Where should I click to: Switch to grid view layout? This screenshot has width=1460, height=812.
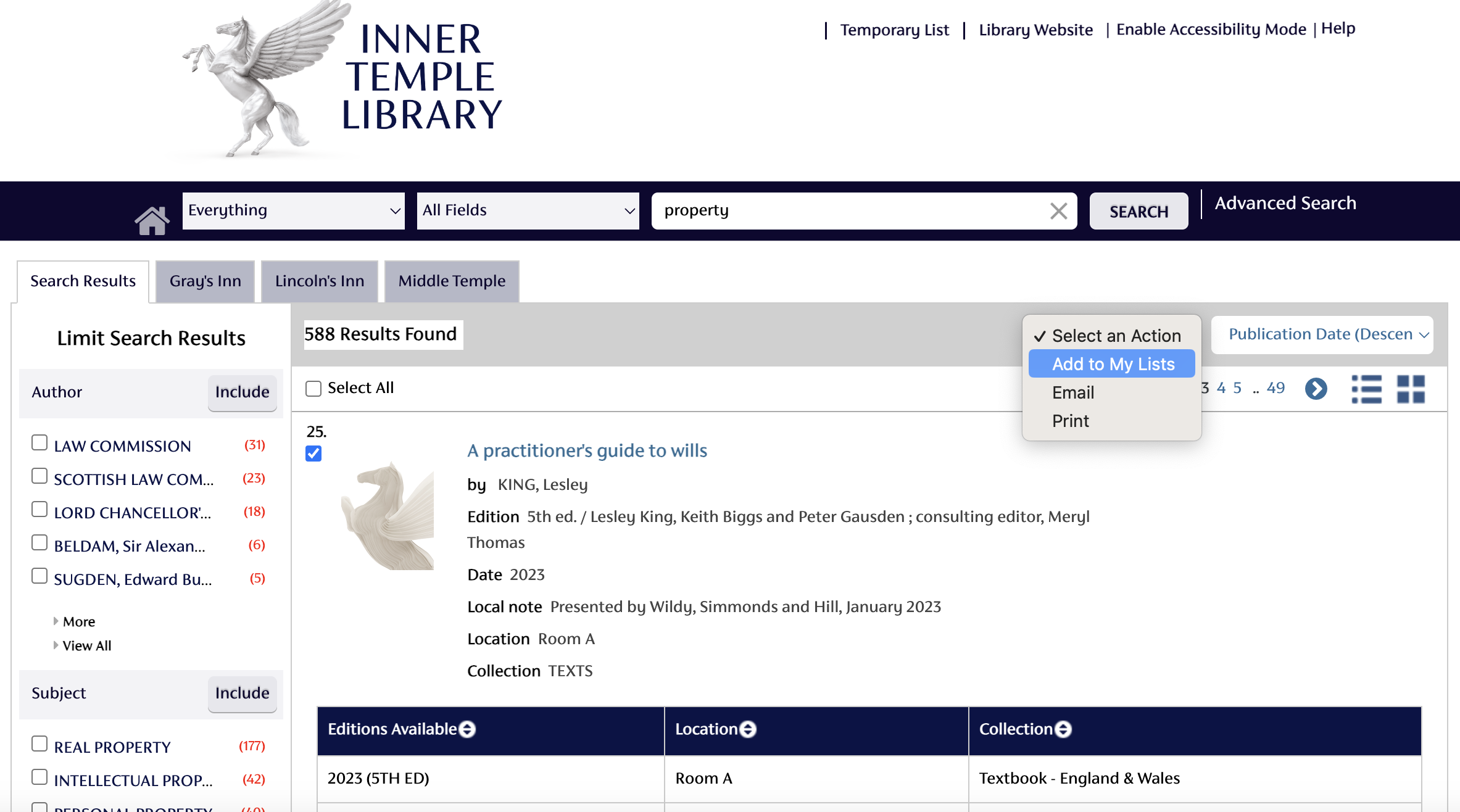point(1411,389)
